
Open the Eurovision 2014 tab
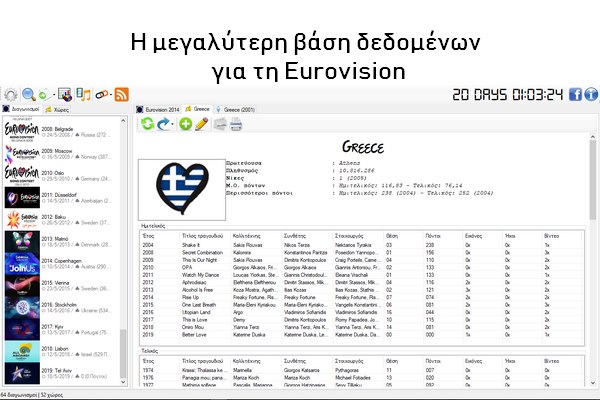click(158, 109)
